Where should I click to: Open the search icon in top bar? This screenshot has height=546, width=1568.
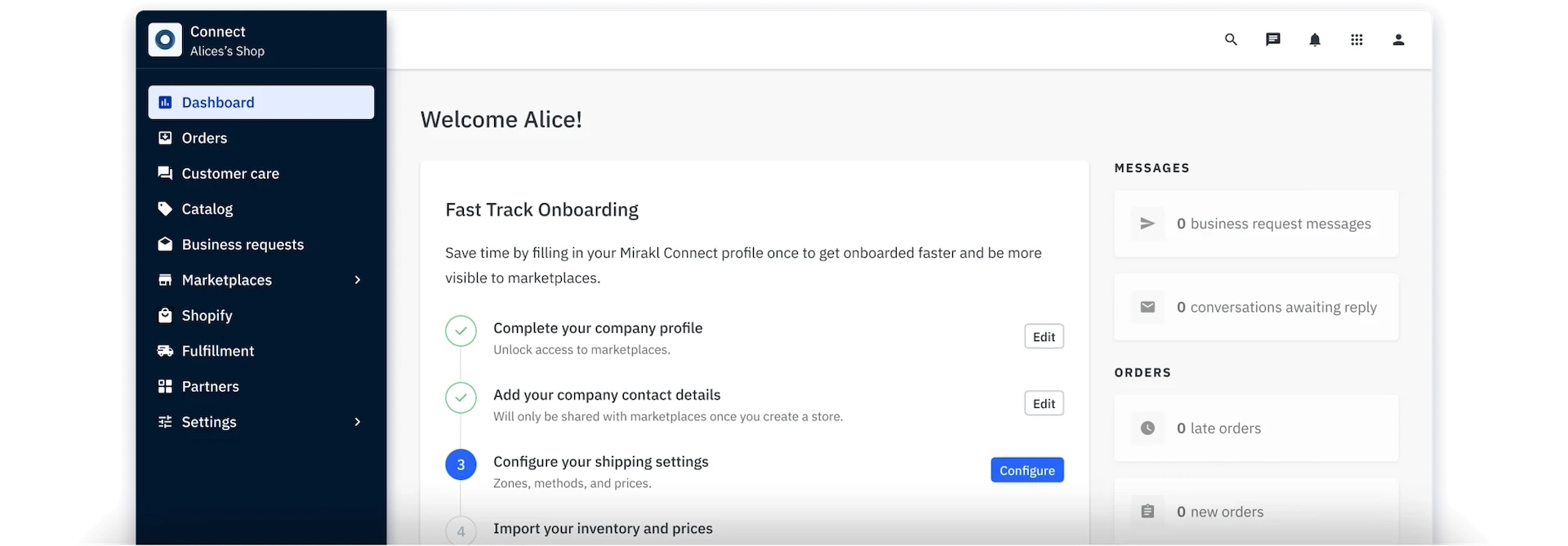(x=1231, y=39)
